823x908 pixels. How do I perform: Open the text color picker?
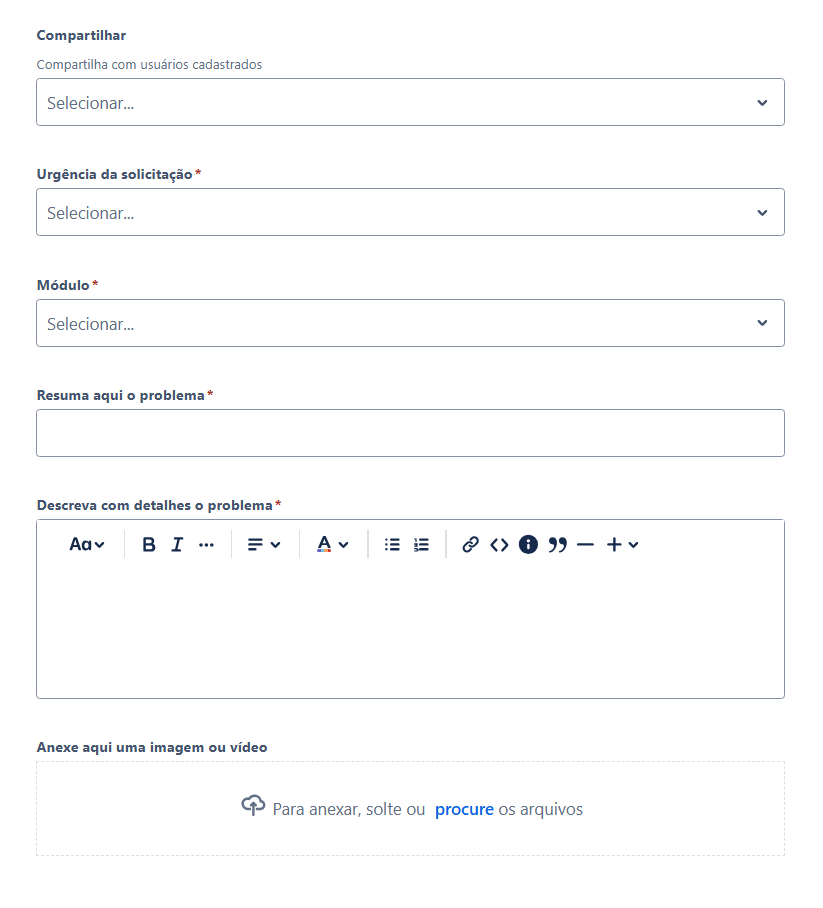click(x=332, y=544)
